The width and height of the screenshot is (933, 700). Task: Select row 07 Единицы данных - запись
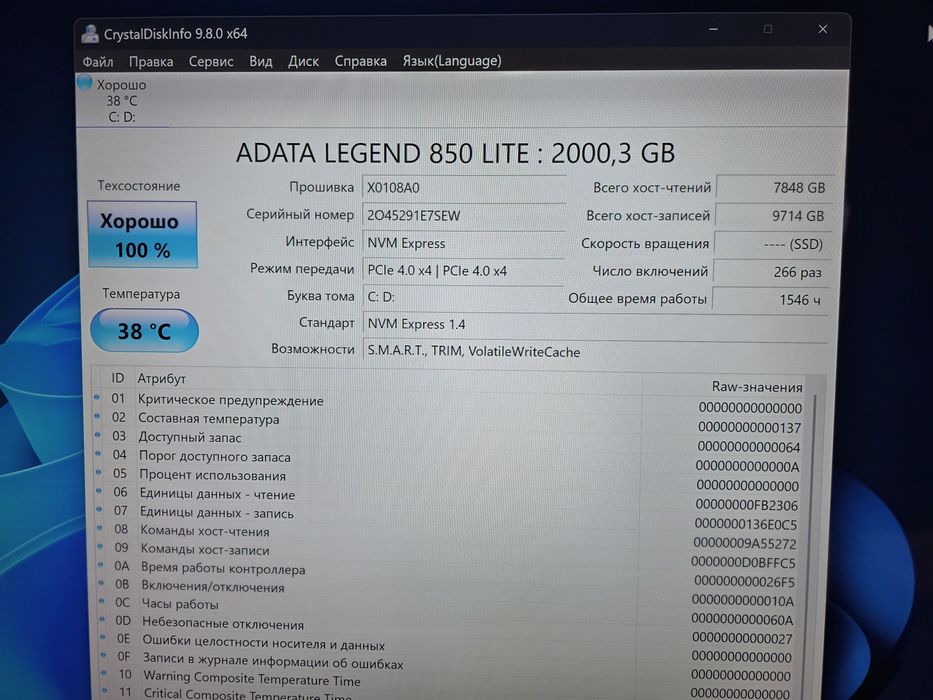click(x=448, y=518)
